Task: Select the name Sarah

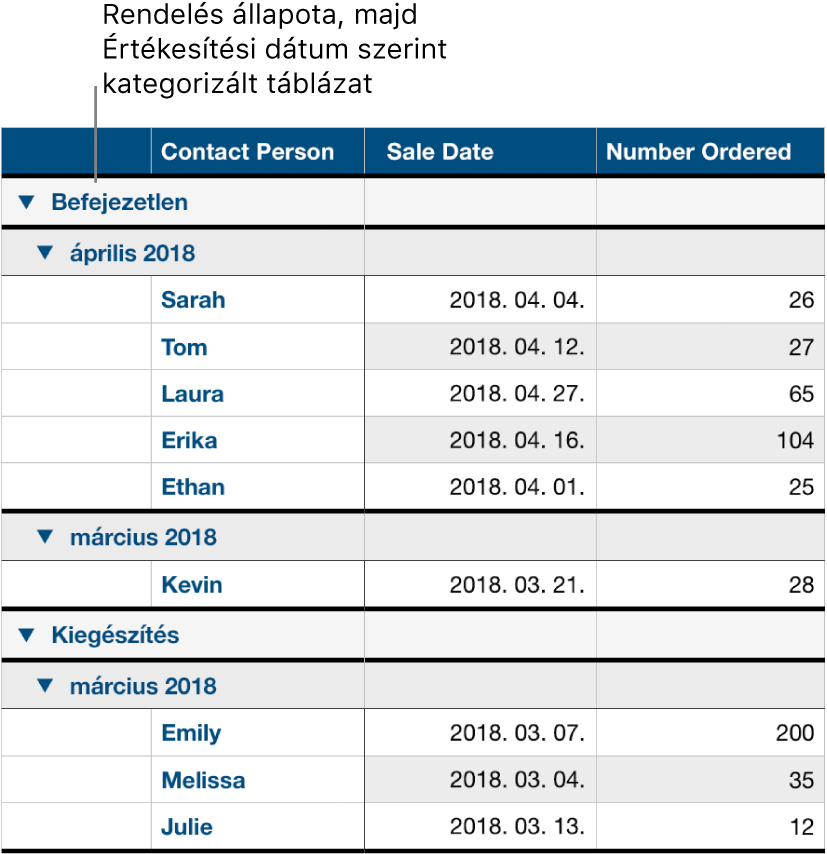Action: pos(192,299)
